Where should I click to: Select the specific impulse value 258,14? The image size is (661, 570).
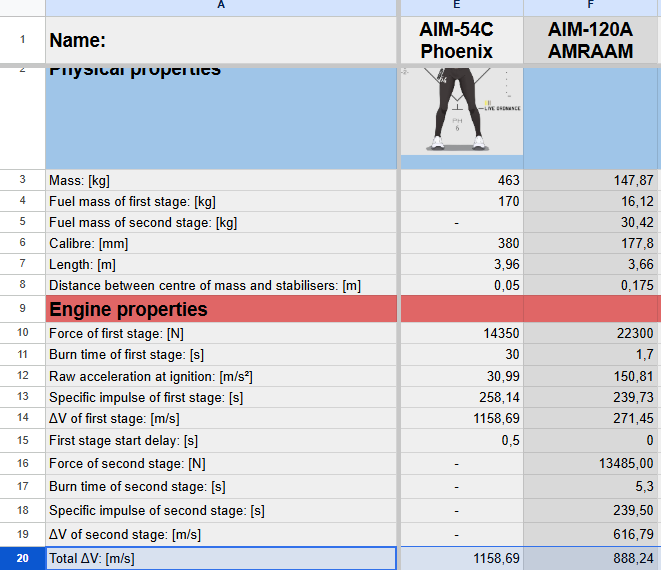[462, 397]
